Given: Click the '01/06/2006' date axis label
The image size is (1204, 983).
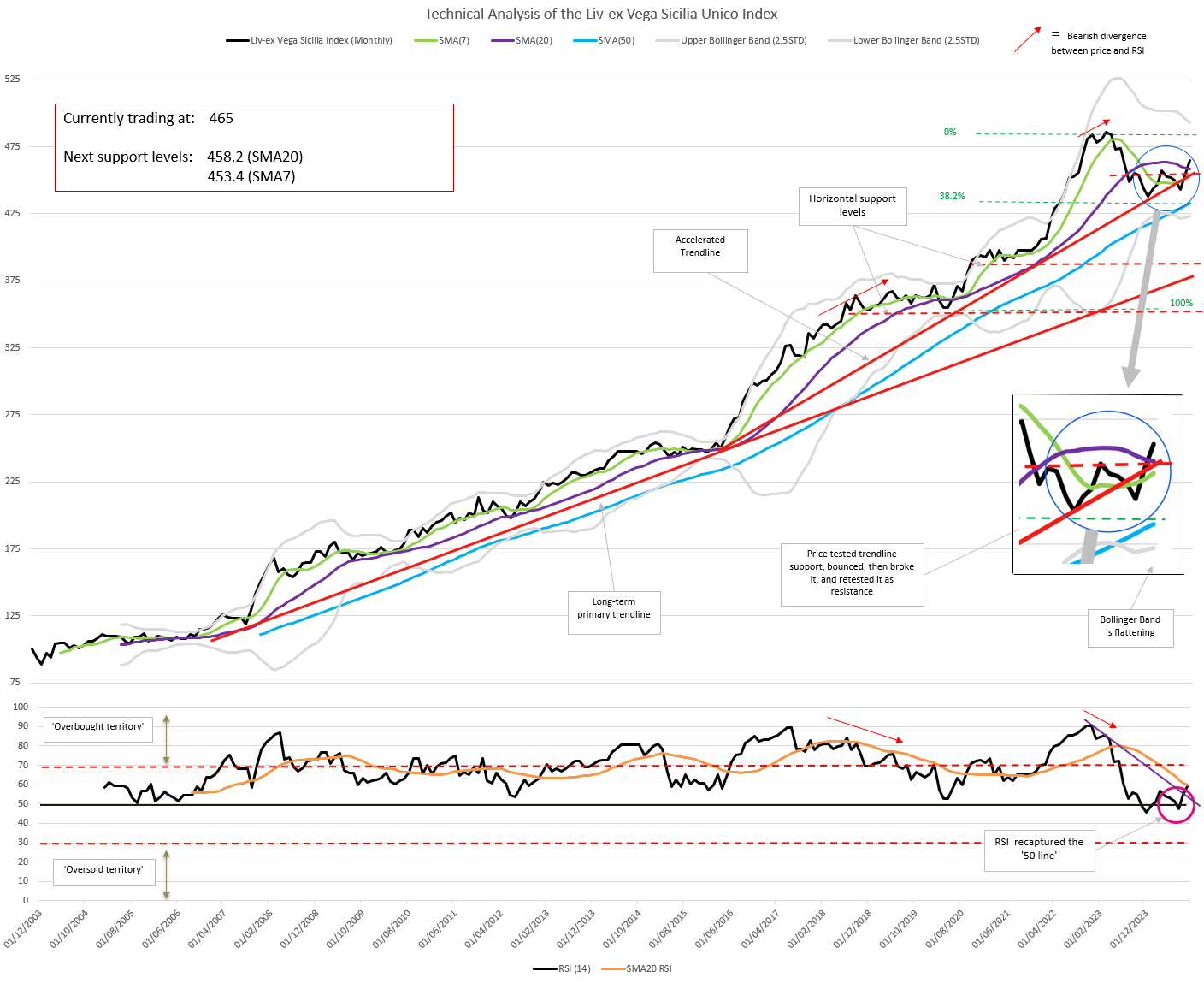Looking at the screenshot, I should 162,928.
